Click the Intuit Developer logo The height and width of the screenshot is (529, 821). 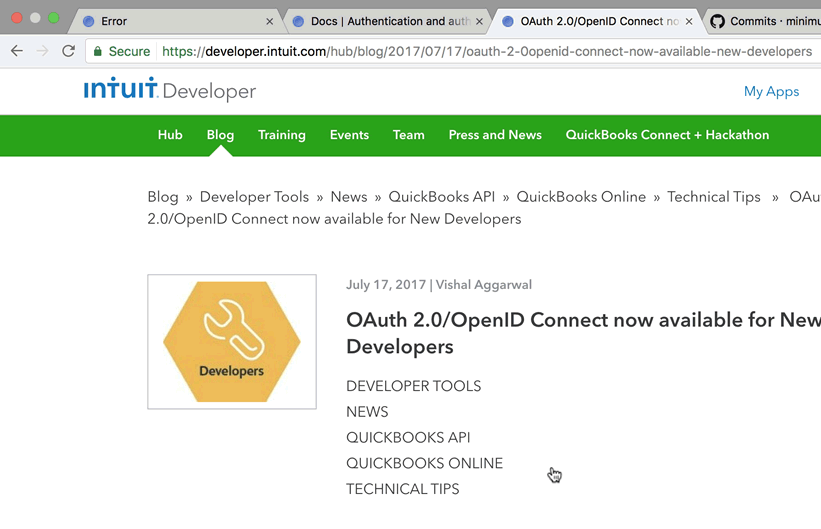(170, 90)
